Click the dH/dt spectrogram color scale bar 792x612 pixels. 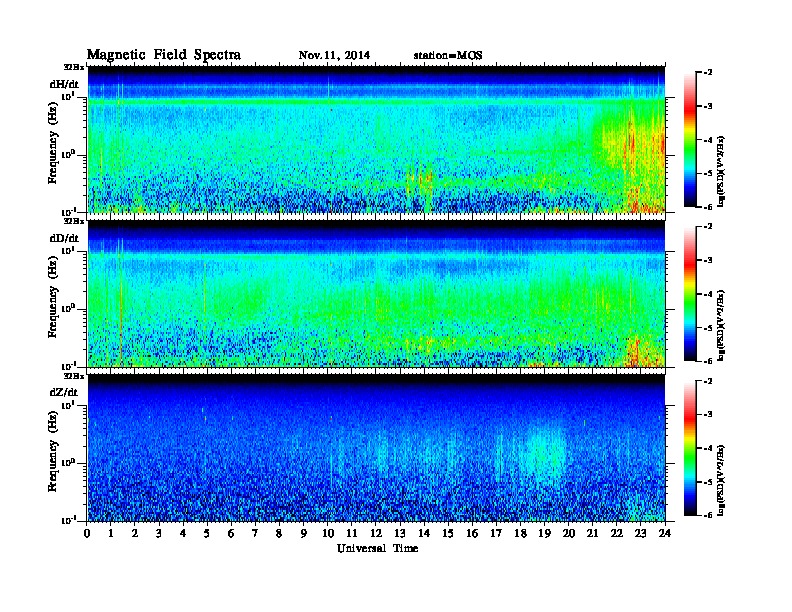690,139
